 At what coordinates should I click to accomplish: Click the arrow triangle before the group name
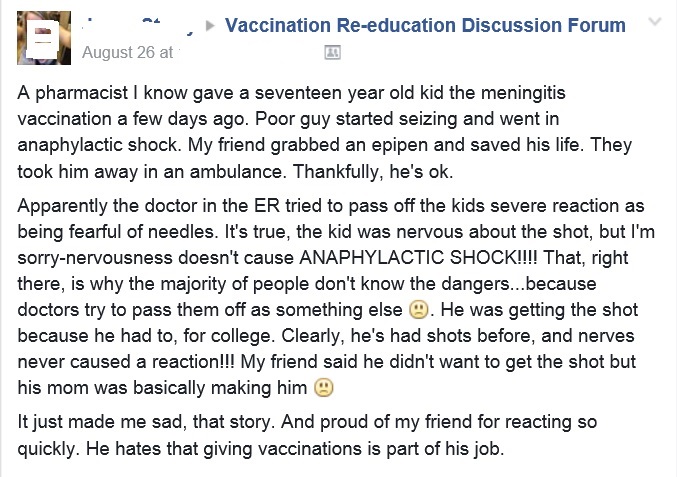[210, 26]
